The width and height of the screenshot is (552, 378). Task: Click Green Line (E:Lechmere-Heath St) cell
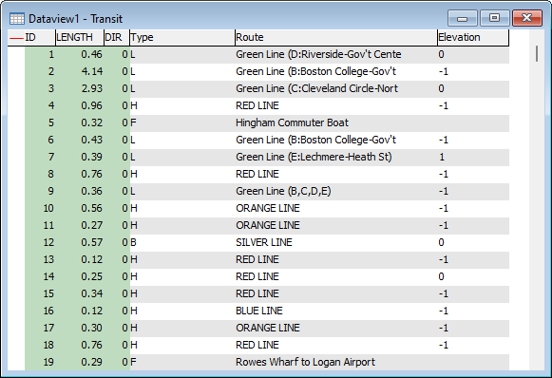336,157
